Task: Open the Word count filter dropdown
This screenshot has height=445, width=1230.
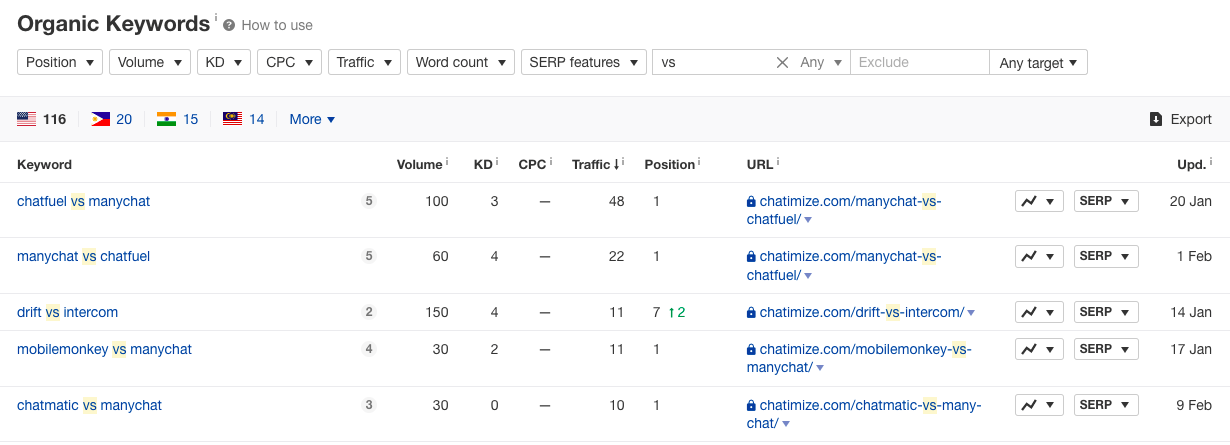Action: [461, 62]
